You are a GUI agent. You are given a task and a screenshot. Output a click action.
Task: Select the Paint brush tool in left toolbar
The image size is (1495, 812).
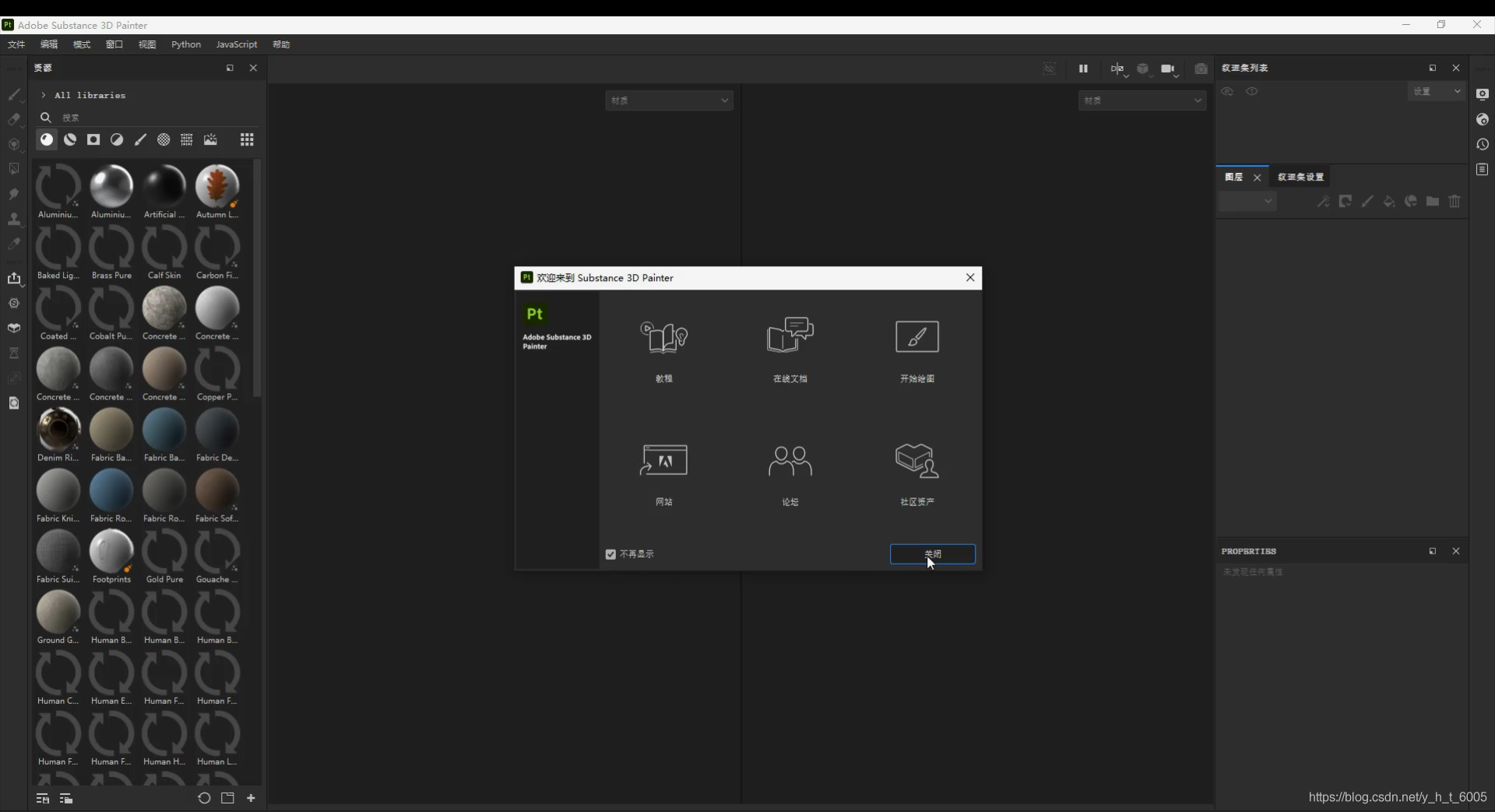click(14, 94)
